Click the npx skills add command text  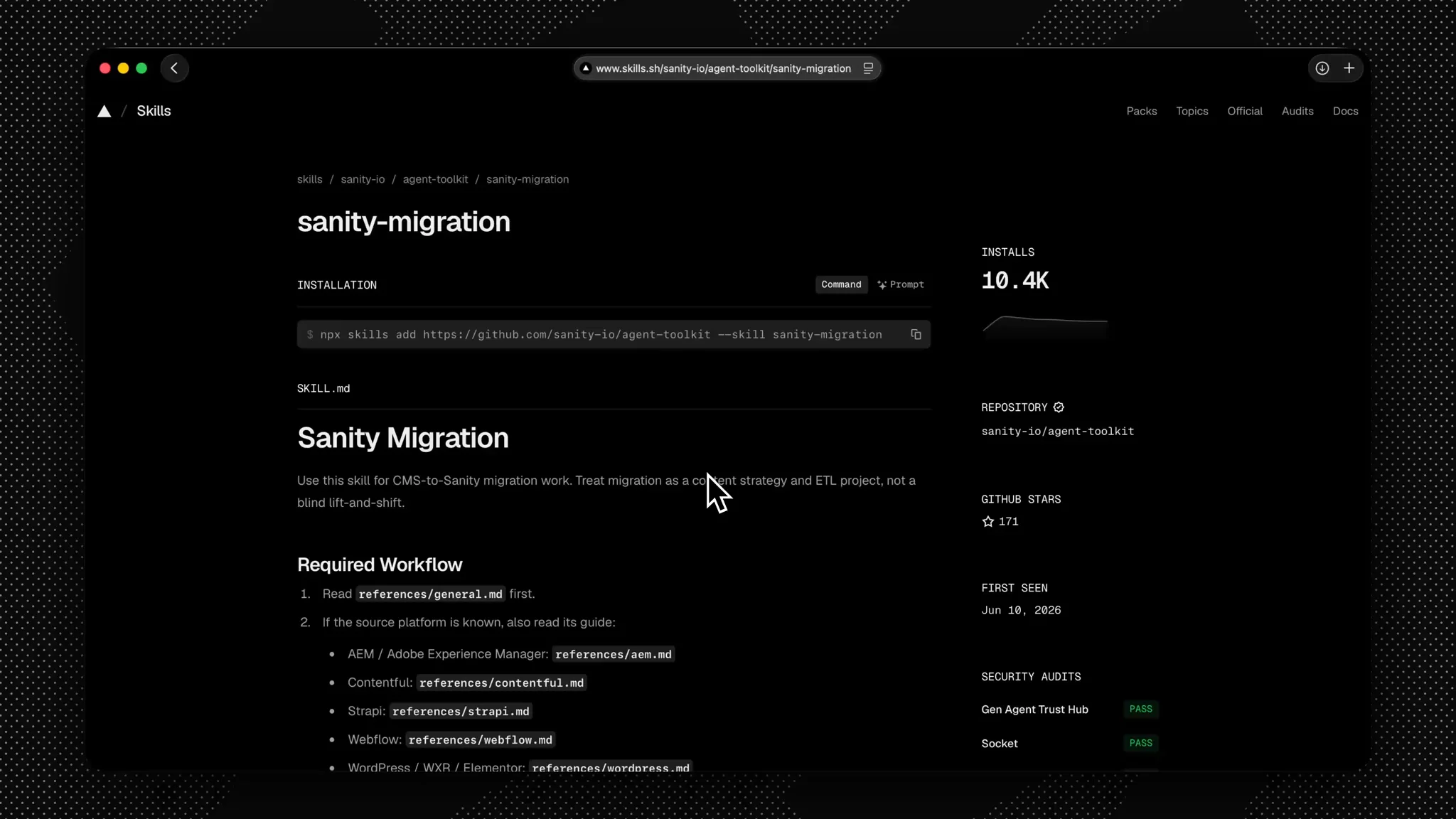click(x=601, y=334)
